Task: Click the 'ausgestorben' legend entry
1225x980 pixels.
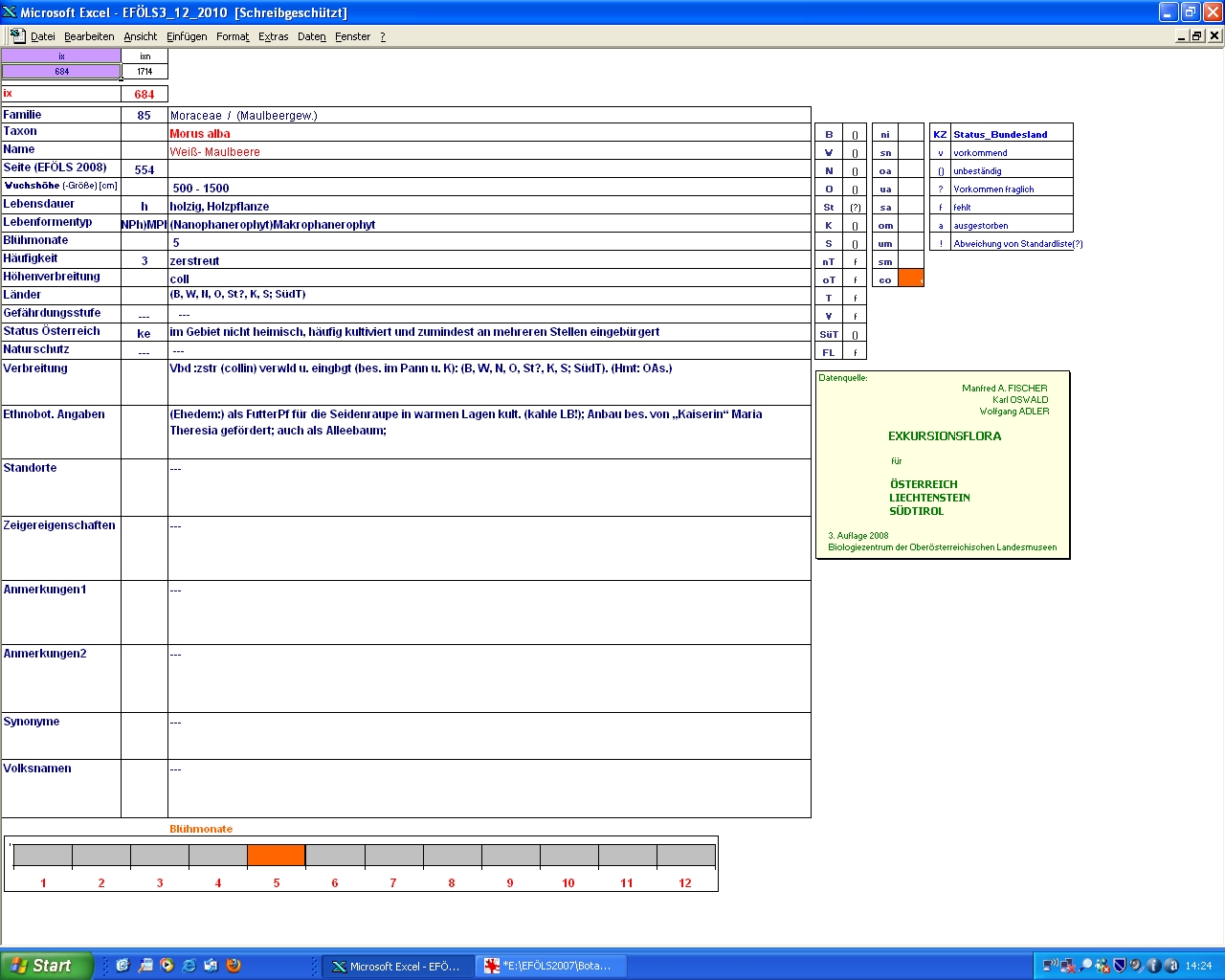Action: click(981, 226)
